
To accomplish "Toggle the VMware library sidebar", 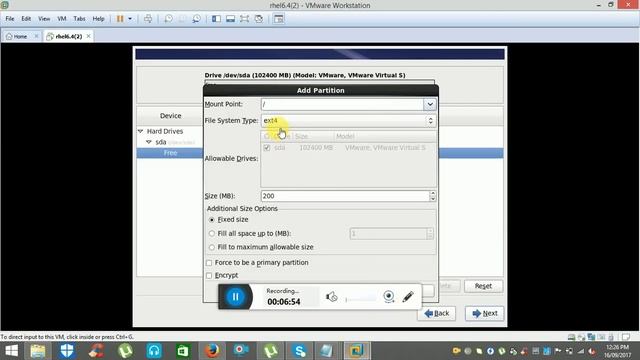I will (216, 19).
